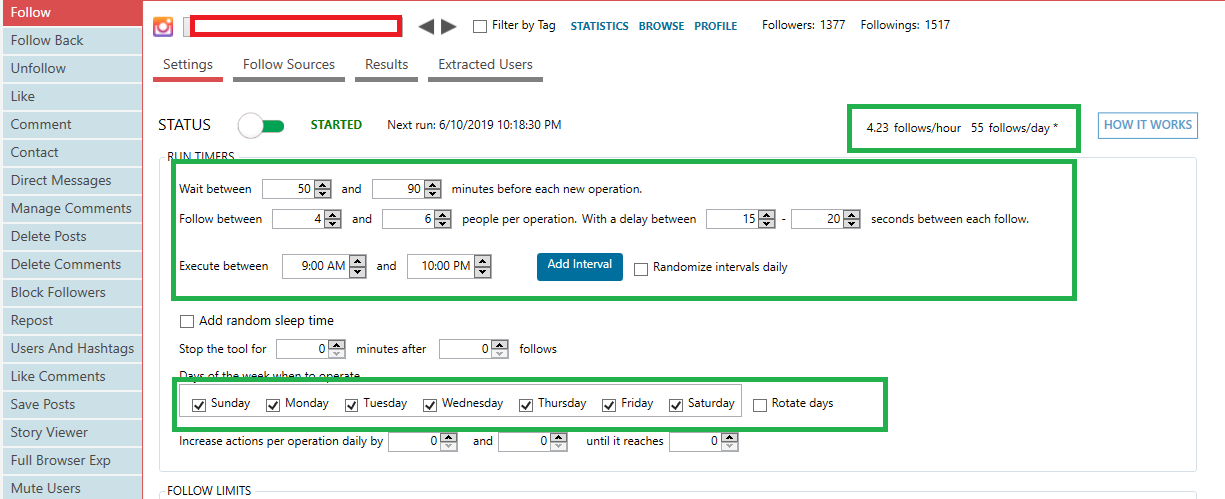Go to previous account with left arrow
1225x499 pixels.
[x=426, y=26]
